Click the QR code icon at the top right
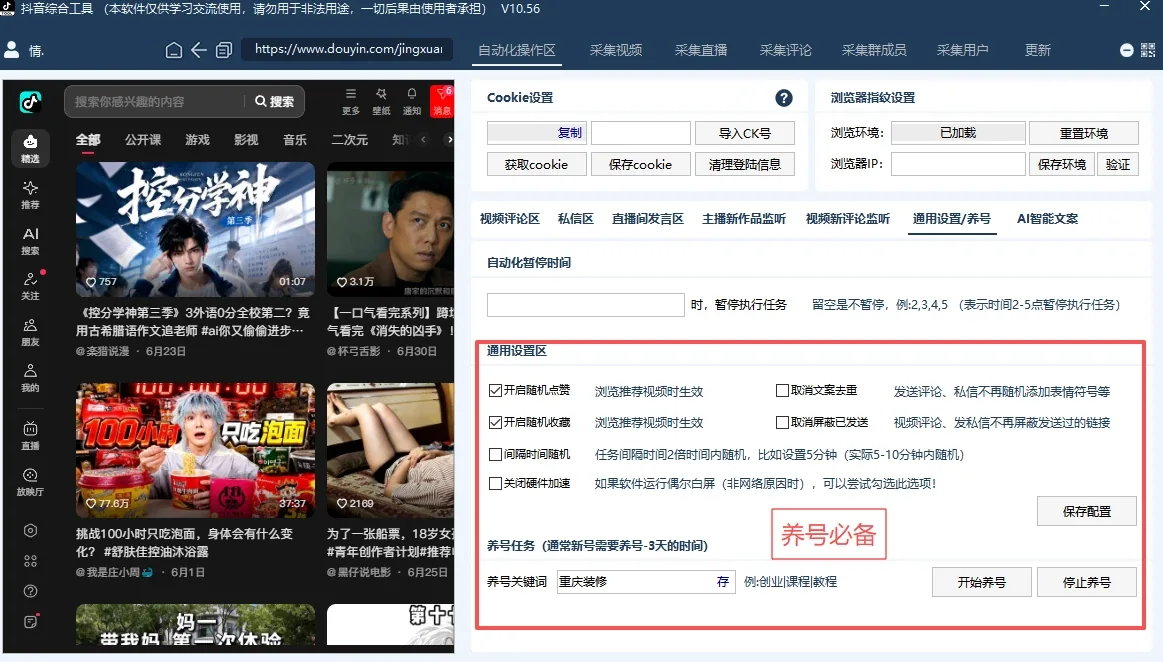 coord(1147,50)
